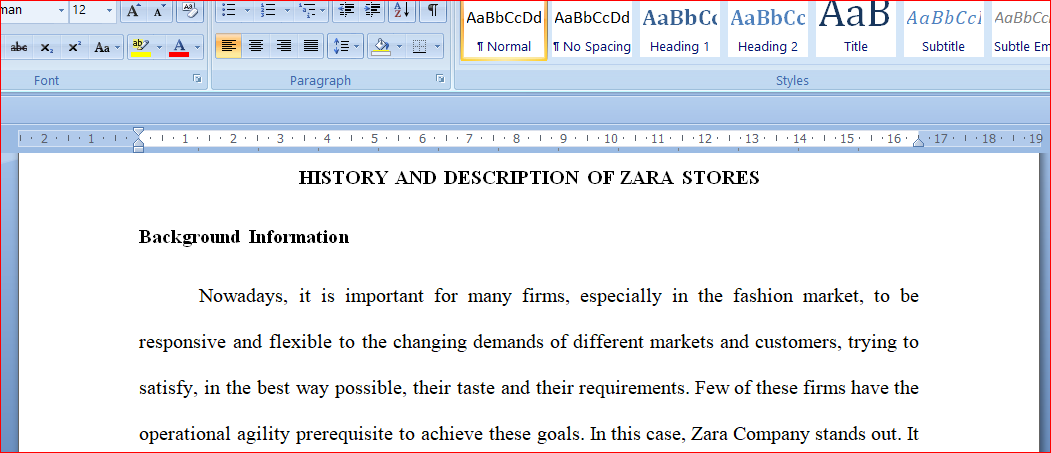This screenshot has height=453, width=1051.
Task: Decrease the paragraph indent
Action: click(x=347, y=10)
